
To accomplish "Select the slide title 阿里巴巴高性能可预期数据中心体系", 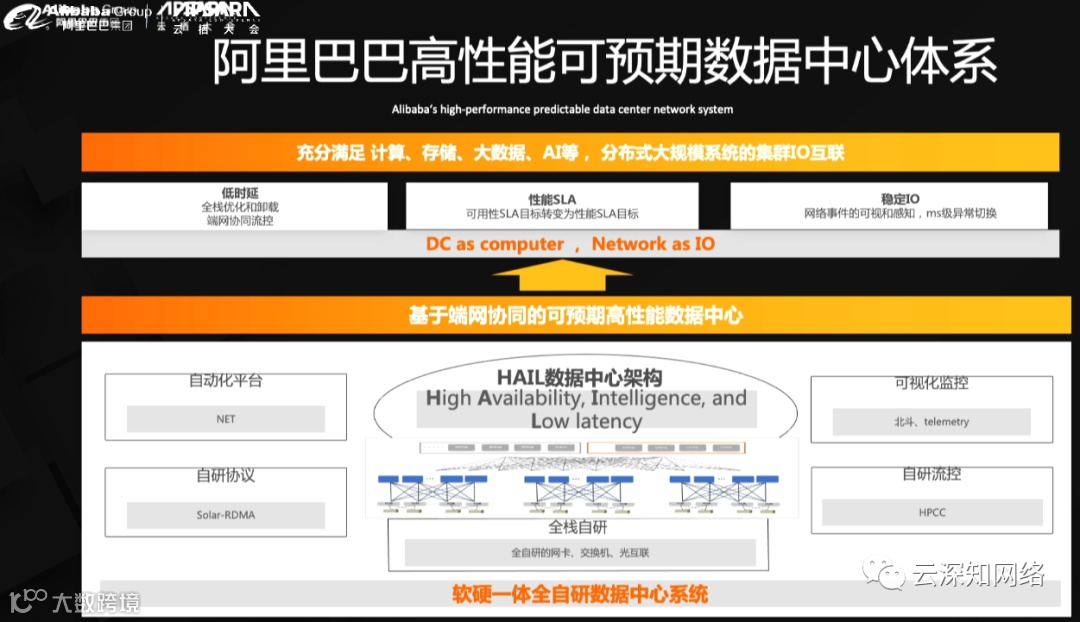I will click(x=605, y=61).
